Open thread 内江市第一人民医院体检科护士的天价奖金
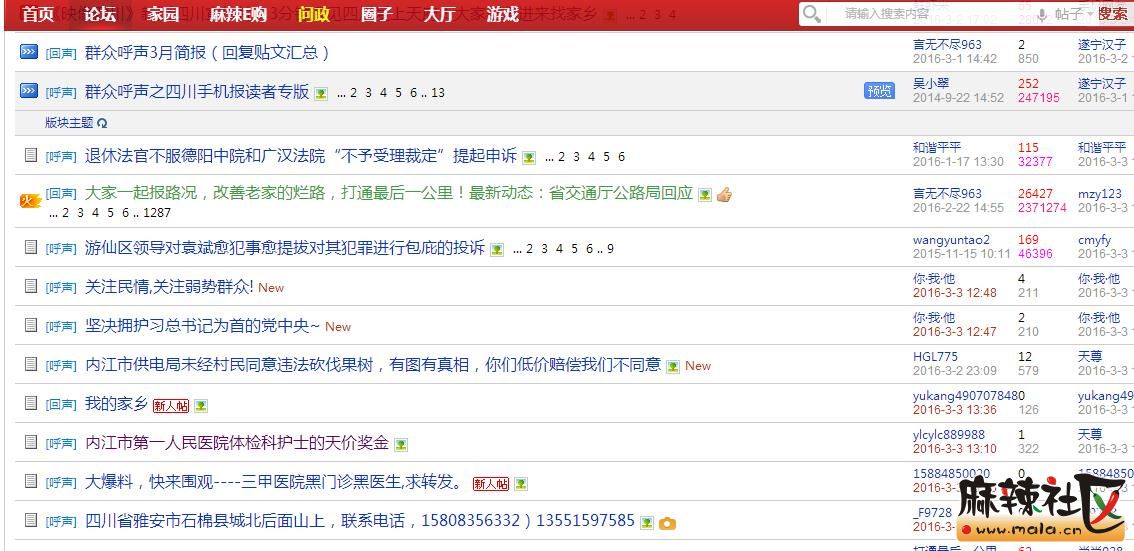The width and height of the screenshot is (1134, 551). pyautogui.click(x=236, y=443)
